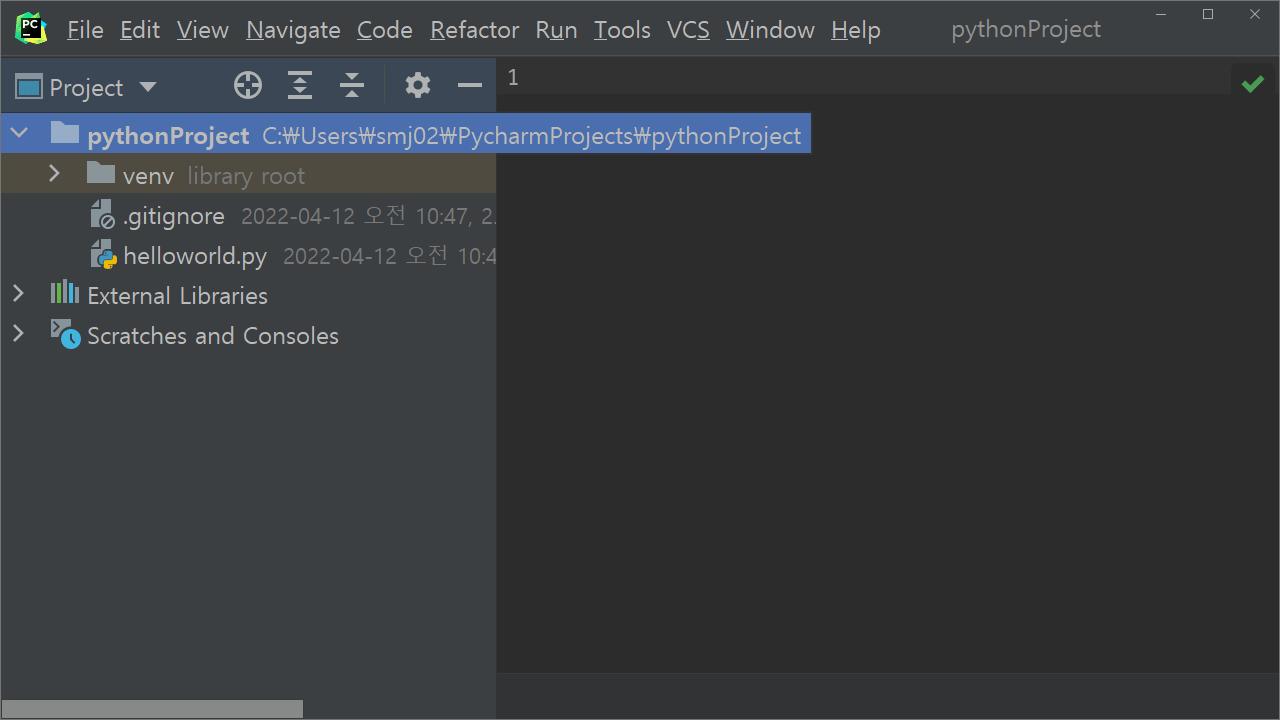Open the File menu
The height and width of the screenshot is (720, 1280).
85,31
